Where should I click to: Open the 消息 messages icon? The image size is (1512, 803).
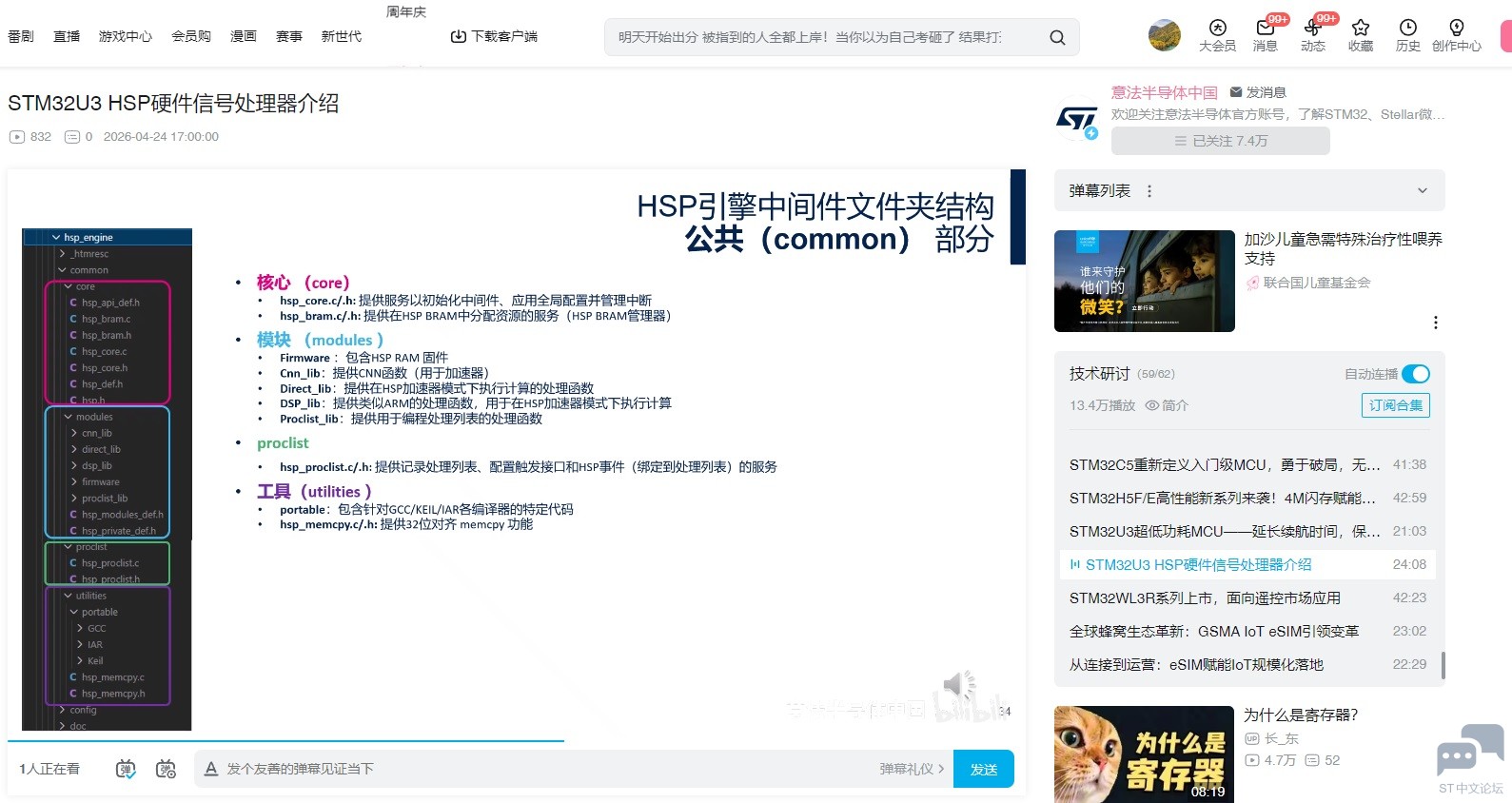[x=1266, y=28]
